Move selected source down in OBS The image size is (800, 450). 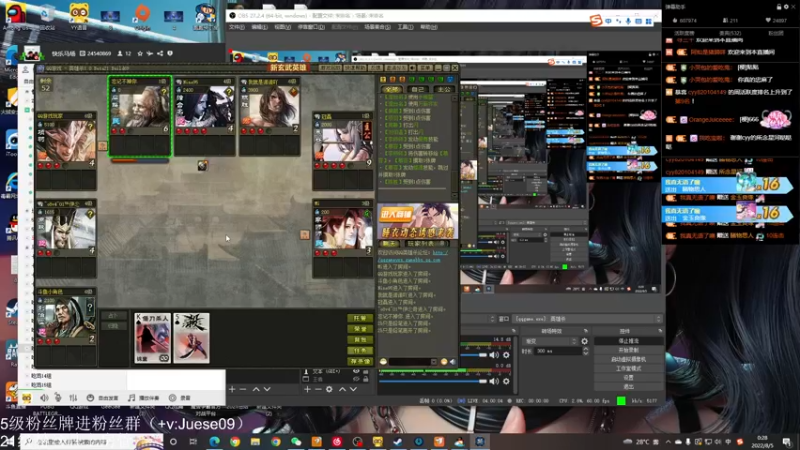click(353, 389)
